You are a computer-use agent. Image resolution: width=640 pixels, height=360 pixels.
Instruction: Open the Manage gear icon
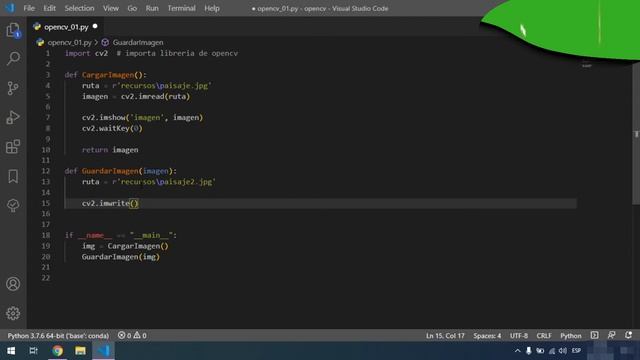pos(13,313)
